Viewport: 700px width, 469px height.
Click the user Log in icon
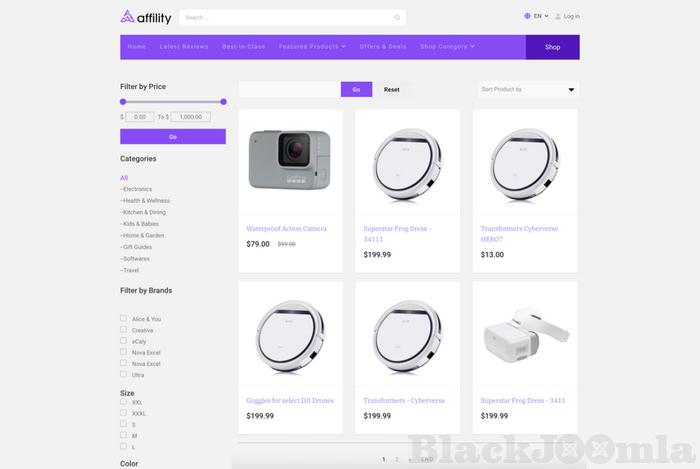click(558, 17)
